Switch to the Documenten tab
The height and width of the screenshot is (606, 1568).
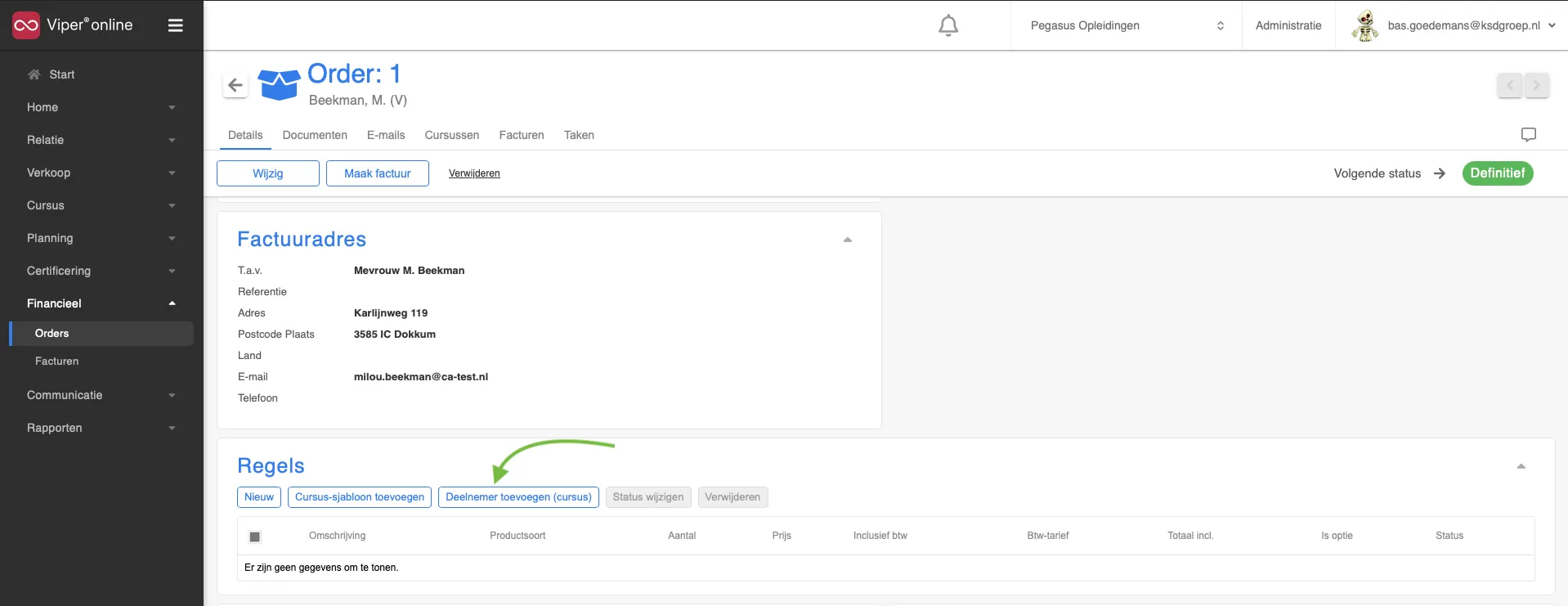click(315, 135)
